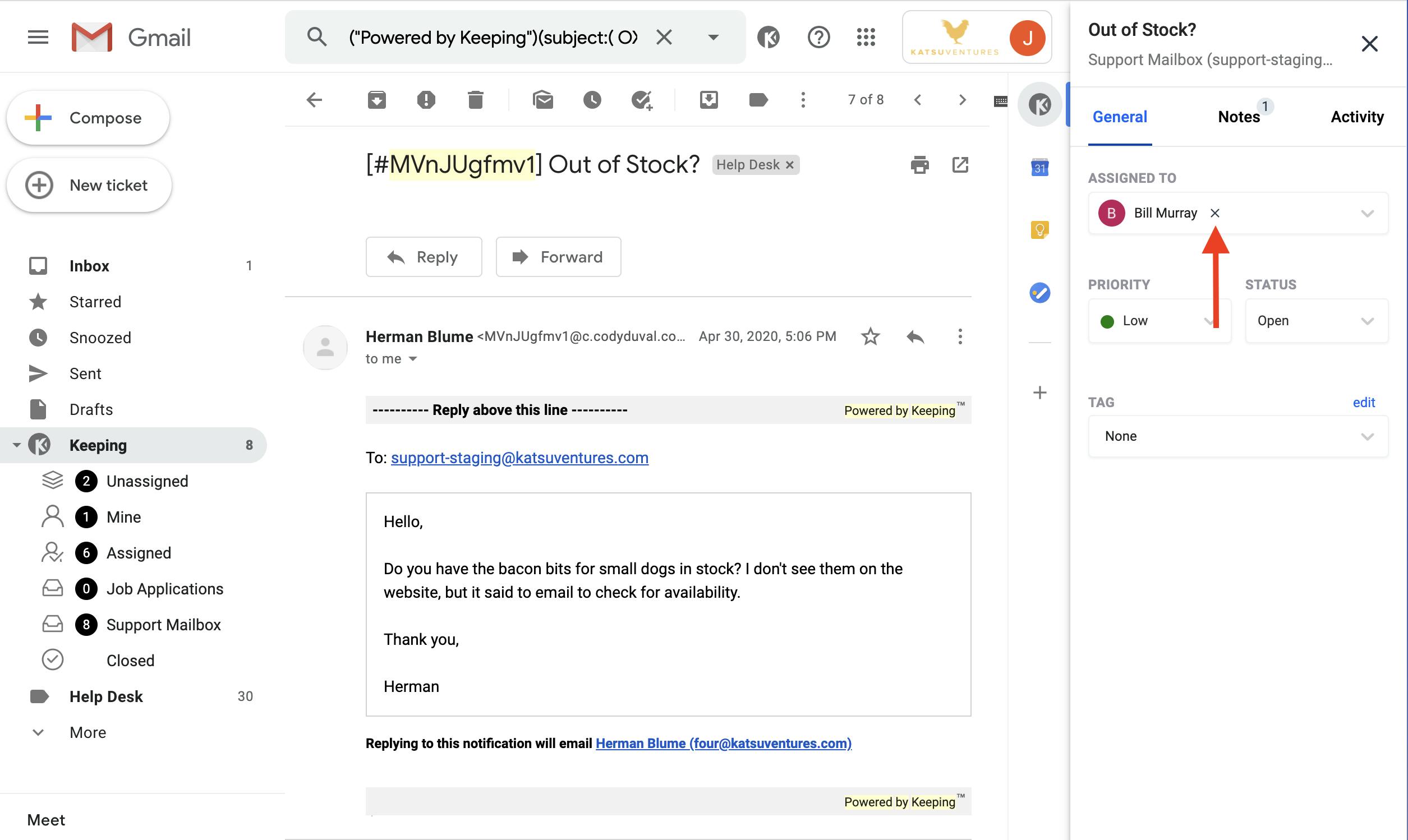Open the Tag None dropdown

pyautogui.click(x=1238, y=436)
